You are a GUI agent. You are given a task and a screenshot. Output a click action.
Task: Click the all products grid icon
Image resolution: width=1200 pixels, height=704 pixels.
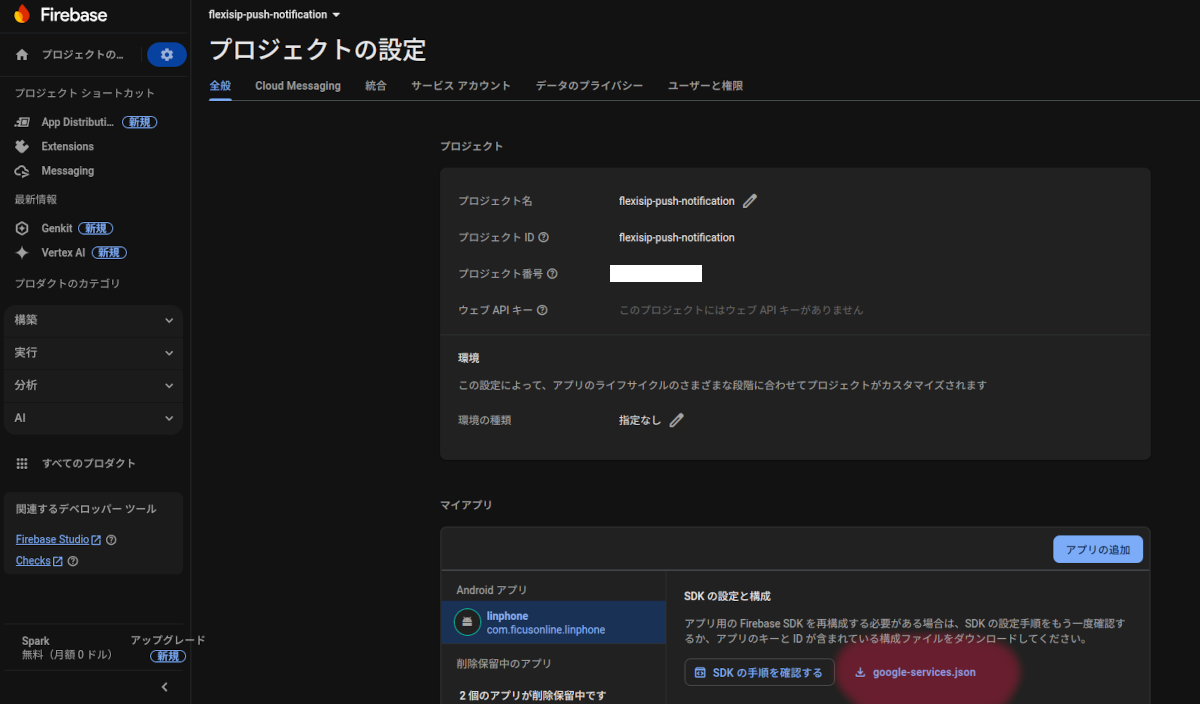(22, 463)
